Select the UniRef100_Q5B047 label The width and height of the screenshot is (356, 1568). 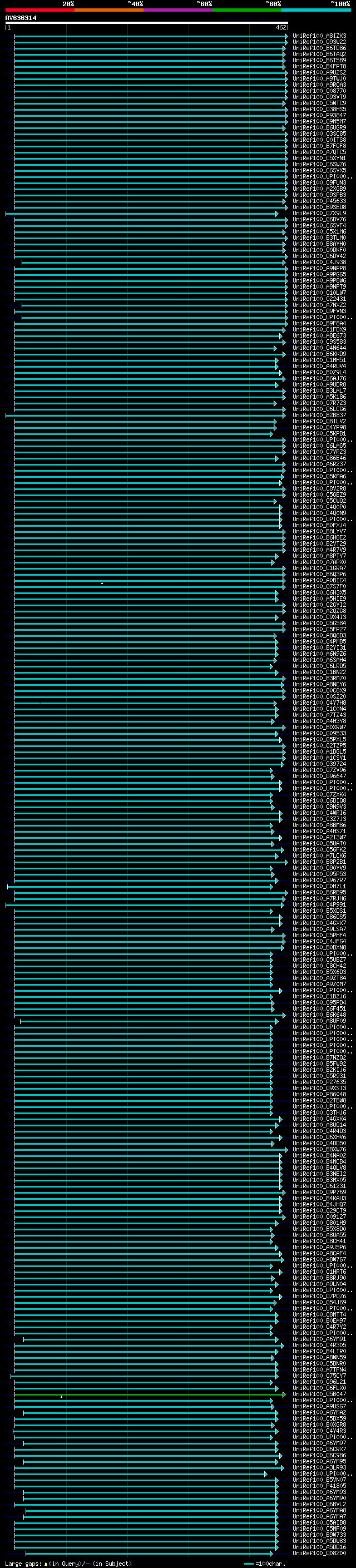[319, 1394]
